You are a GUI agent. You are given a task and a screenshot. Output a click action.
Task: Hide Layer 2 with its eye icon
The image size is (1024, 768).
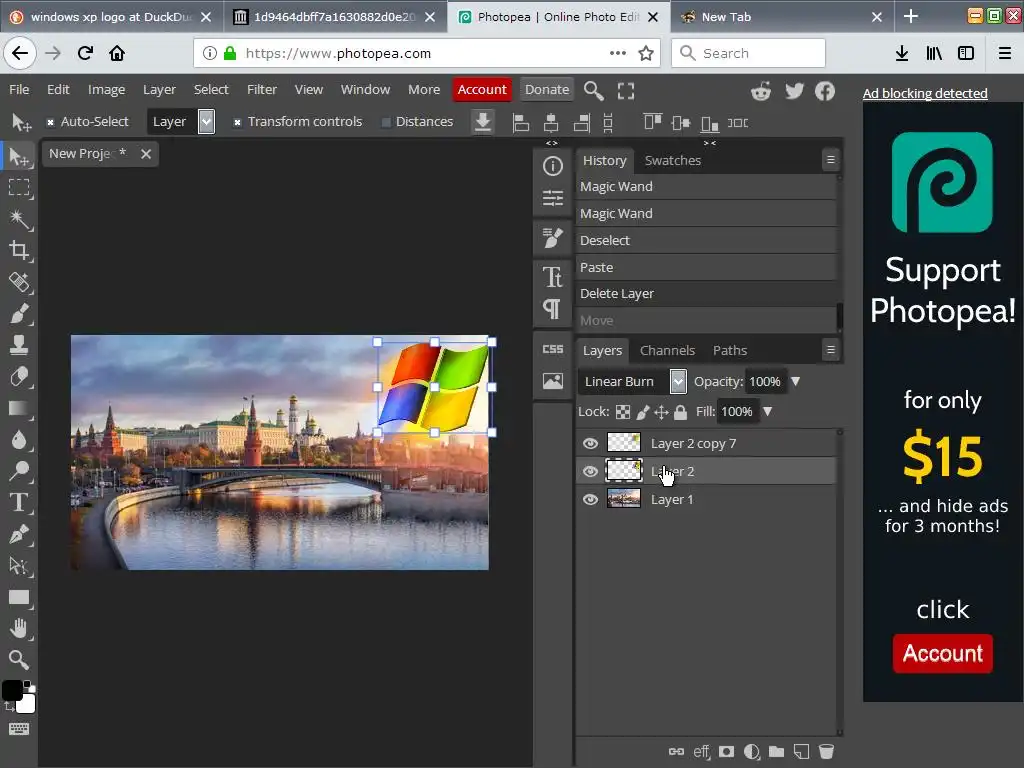click(x=590, y=472)
